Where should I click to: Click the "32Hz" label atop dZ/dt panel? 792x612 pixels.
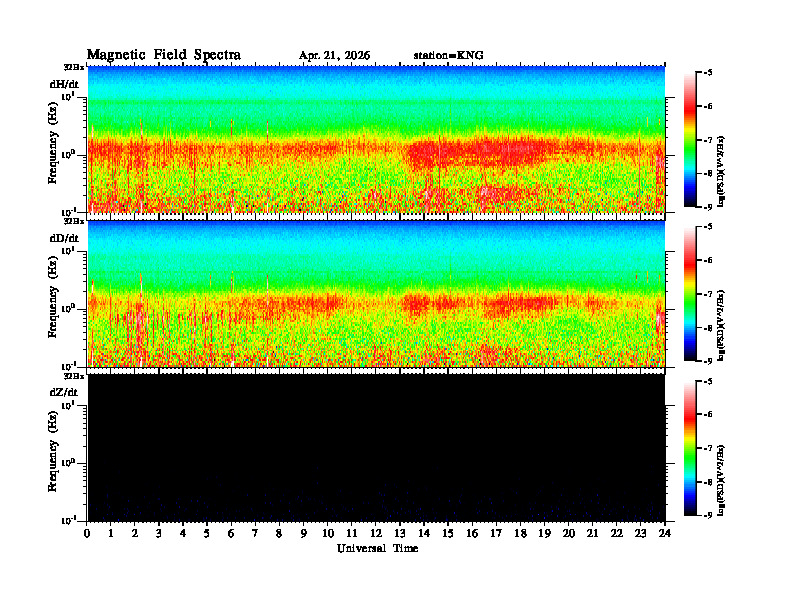[73, 376]
